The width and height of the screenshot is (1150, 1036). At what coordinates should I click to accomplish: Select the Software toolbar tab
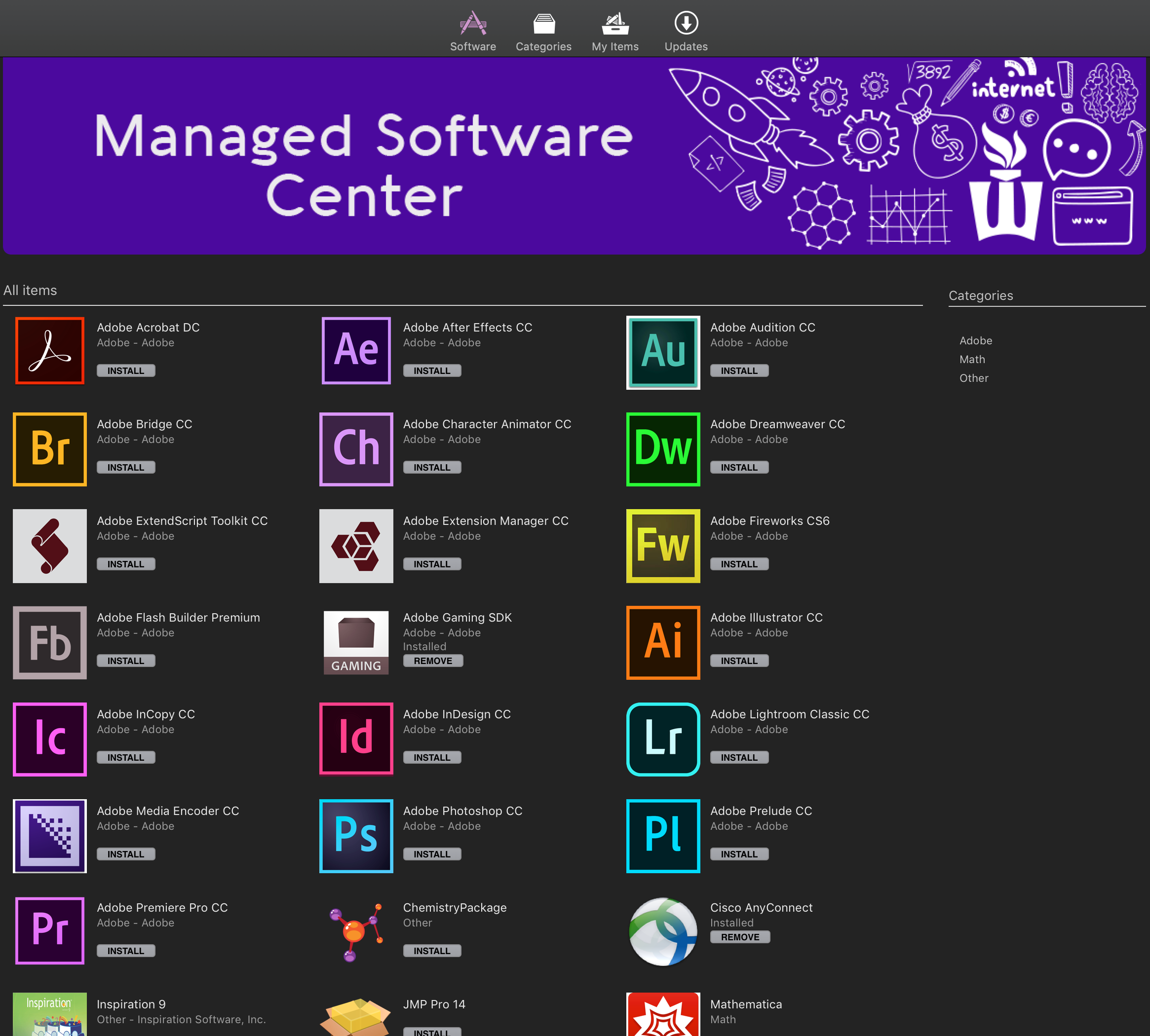pos(472,31)
